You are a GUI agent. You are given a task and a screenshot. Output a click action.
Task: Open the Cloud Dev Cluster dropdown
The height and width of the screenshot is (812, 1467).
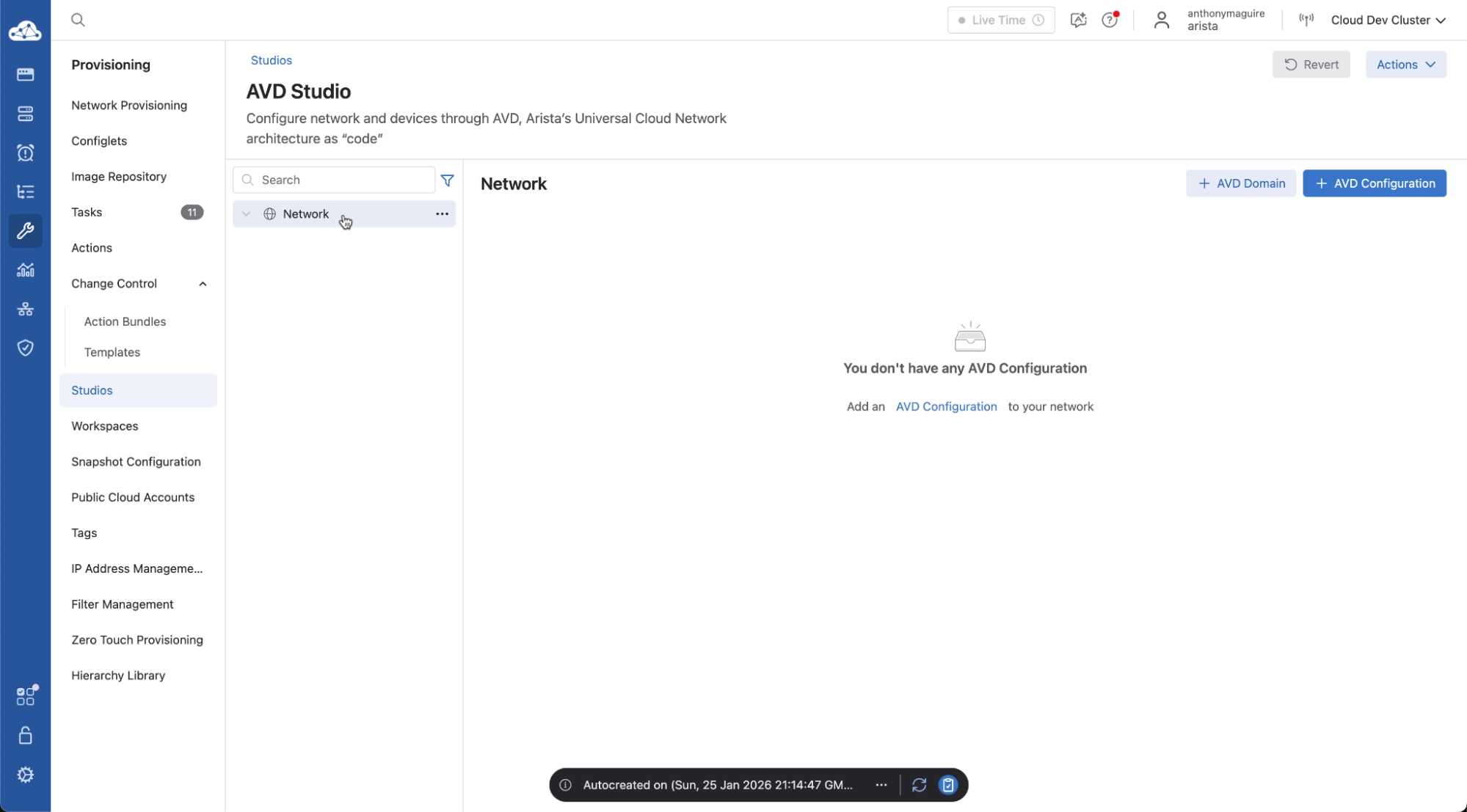(1388, 20)
